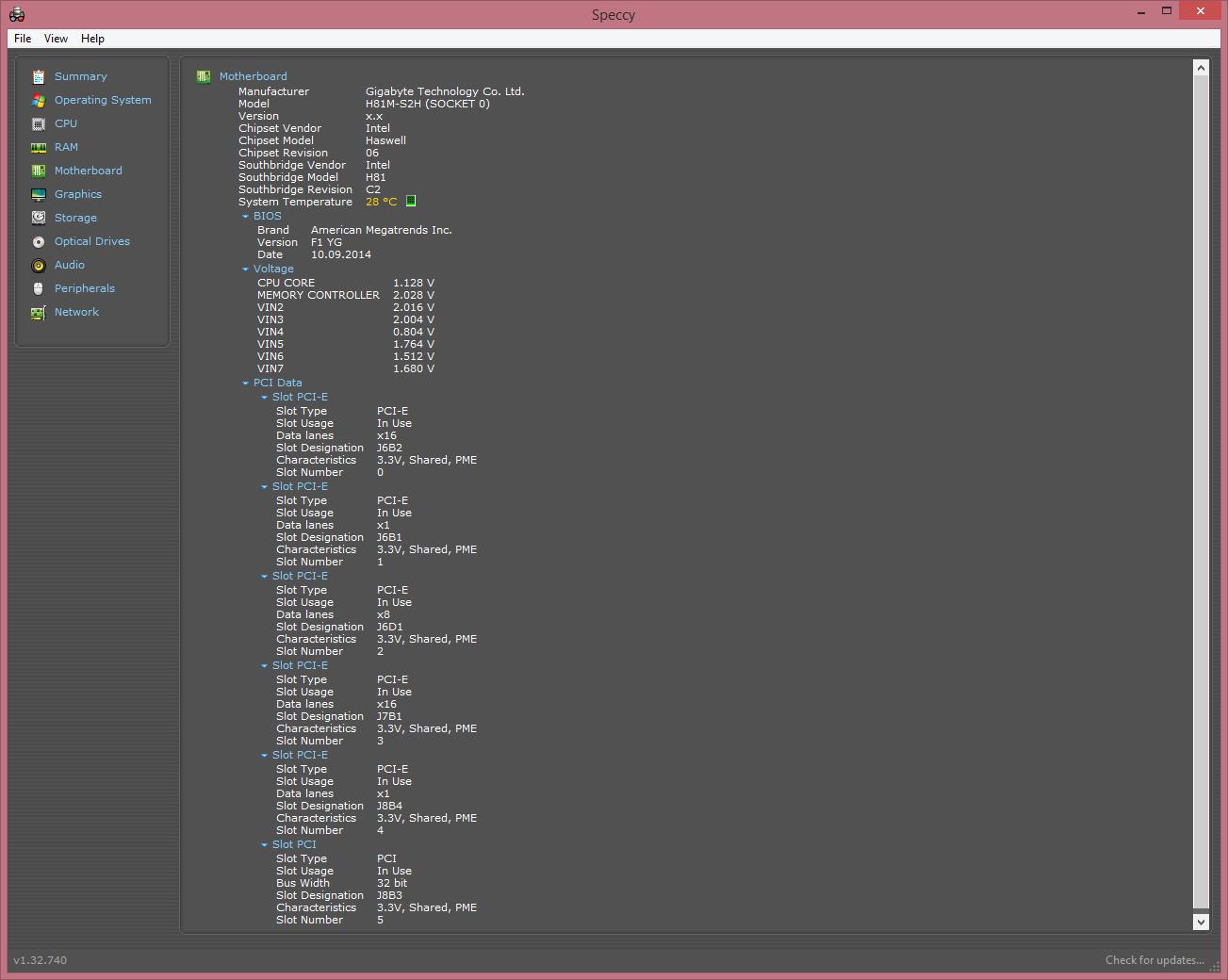
Task: Open the View menu
Action: [56, 39]
